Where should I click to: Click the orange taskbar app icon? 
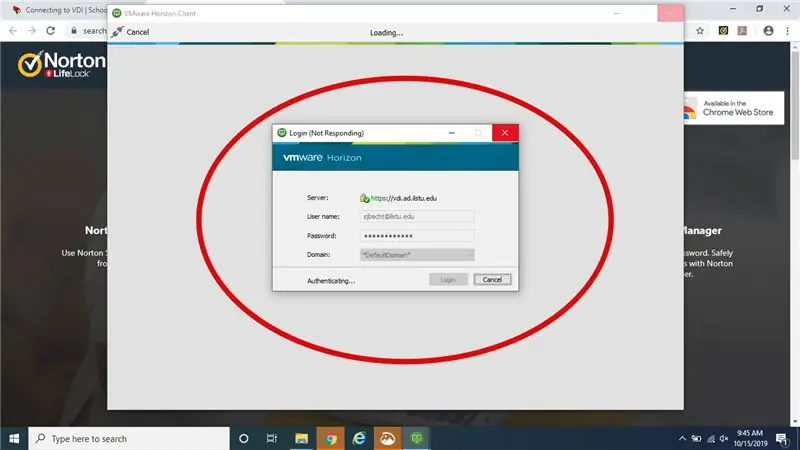point(387,438)
